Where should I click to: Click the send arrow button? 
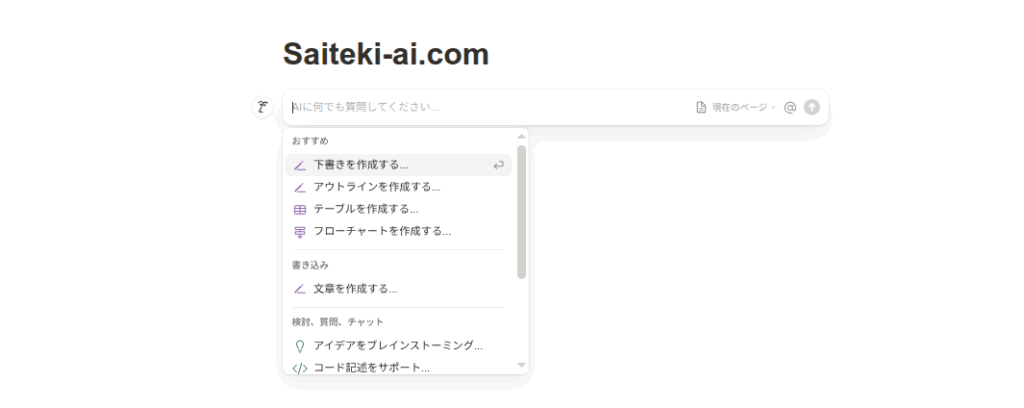point(812,107)
